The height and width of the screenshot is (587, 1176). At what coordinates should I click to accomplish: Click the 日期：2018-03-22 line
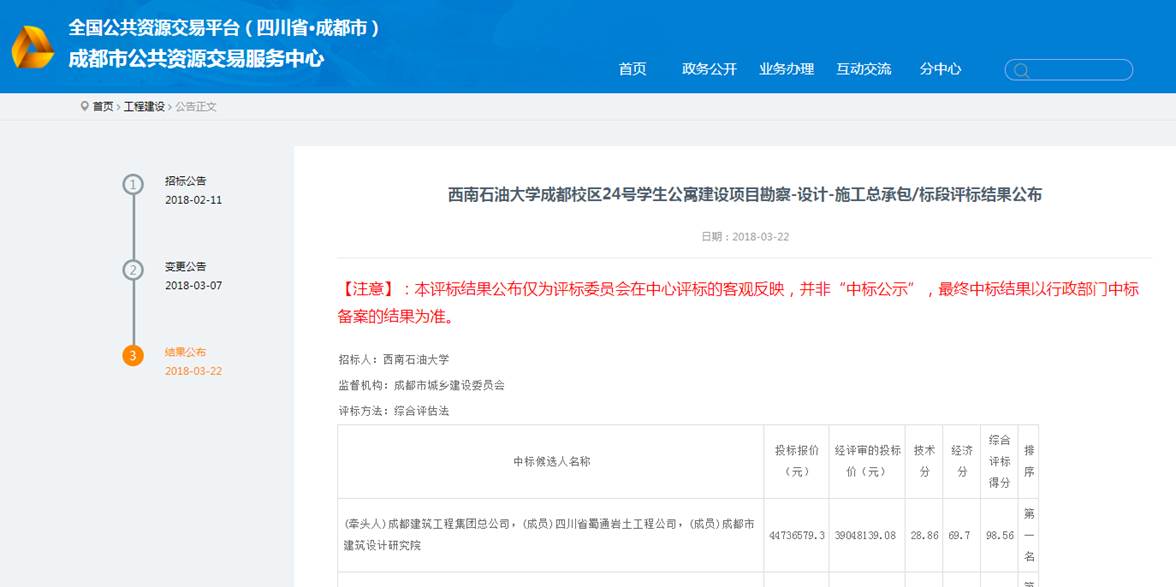[745, 237]
